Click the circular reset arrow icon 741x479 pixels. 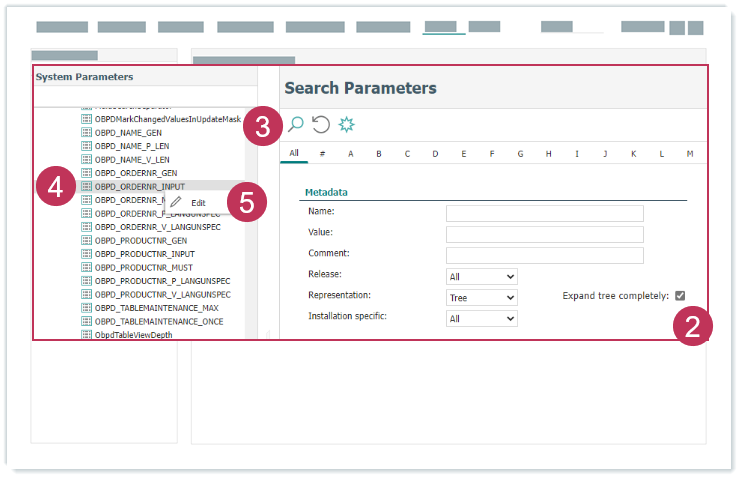[321, 124]
